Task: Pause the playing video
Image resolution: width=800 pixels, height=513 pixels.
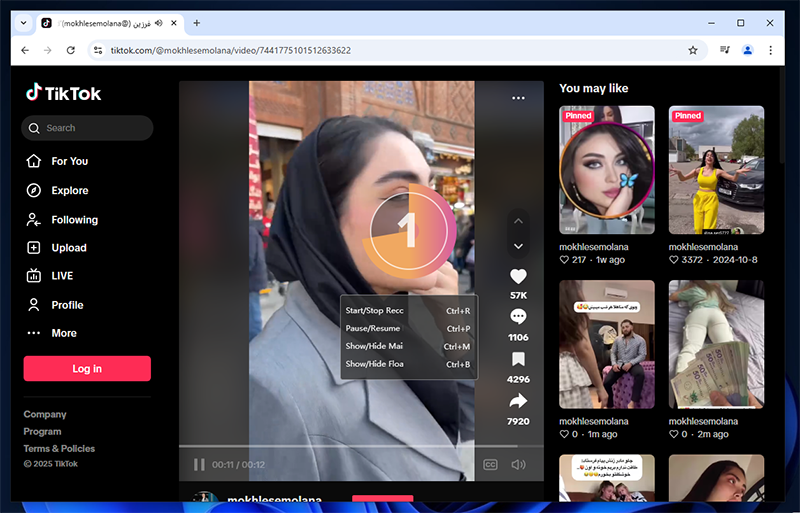Action: pyautogui.click(x=199, y=465)
